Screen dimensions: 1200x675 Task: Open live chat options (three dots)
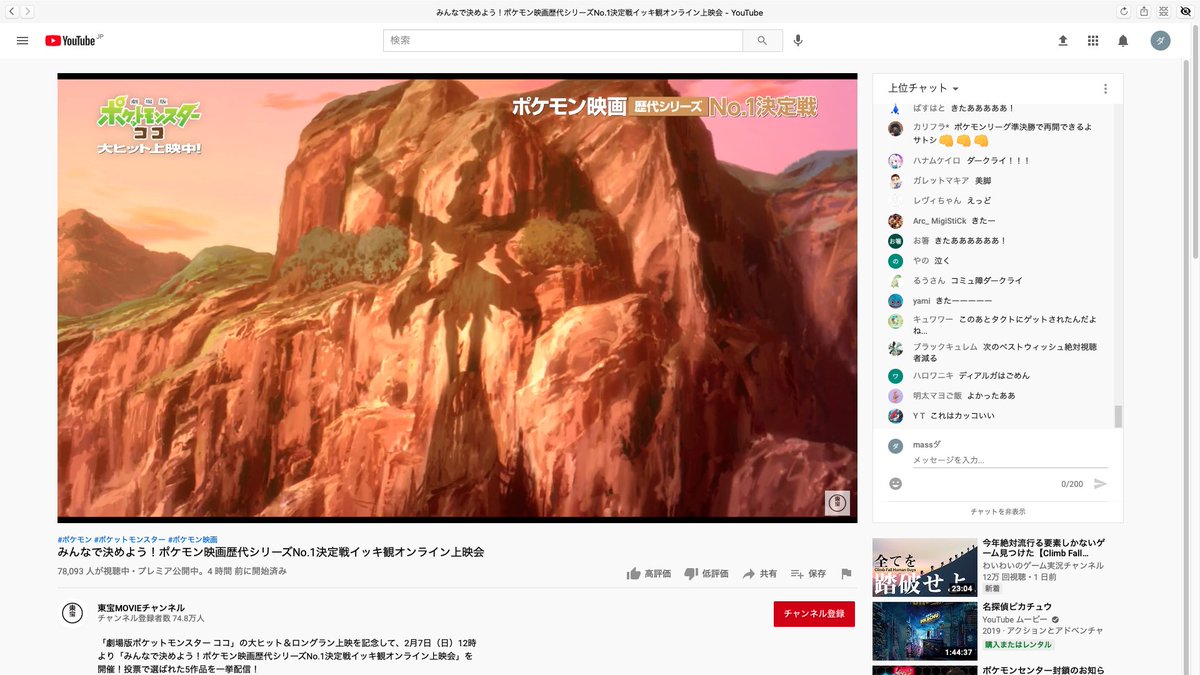pyautogui.click(x=1105, y=88)
